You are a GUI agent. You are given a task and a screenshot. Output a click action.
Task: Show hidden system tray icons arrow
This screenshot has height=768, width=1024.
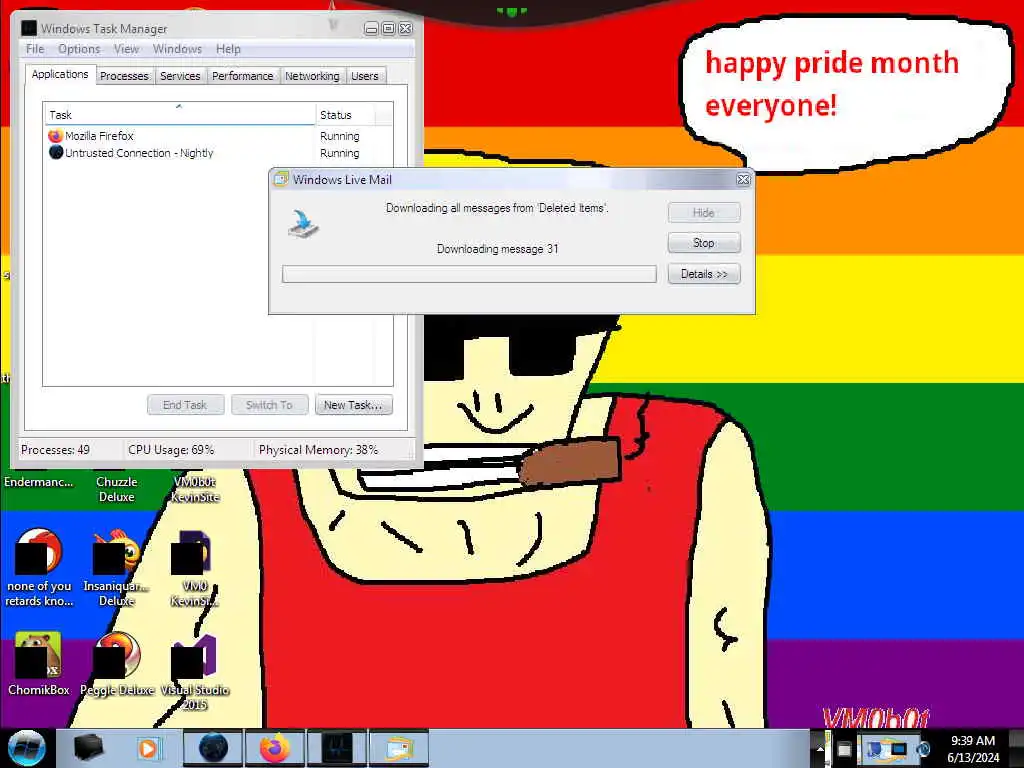point(820,749)
